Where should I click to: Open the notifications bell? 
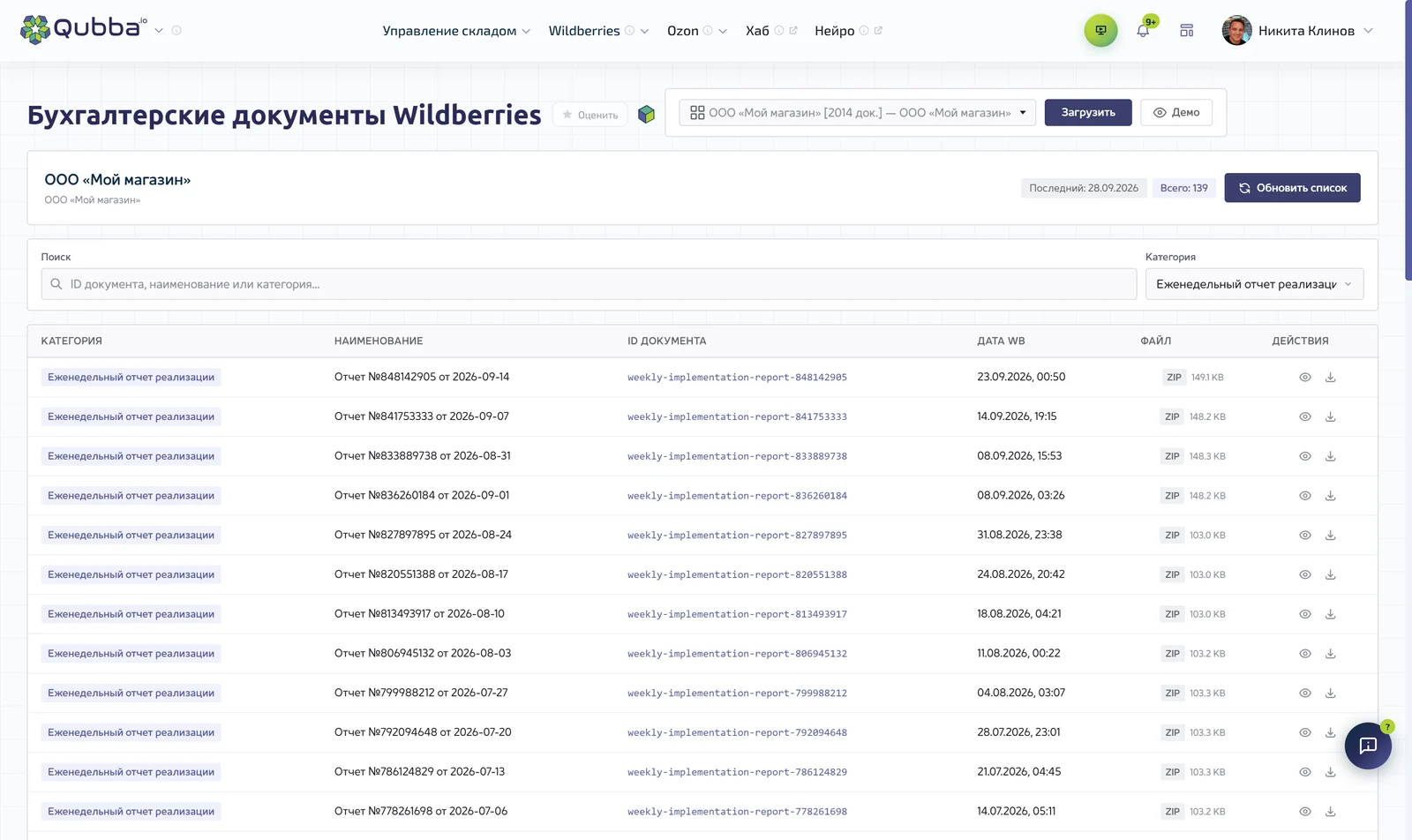pyautogui.click(x=1143, y=31)
